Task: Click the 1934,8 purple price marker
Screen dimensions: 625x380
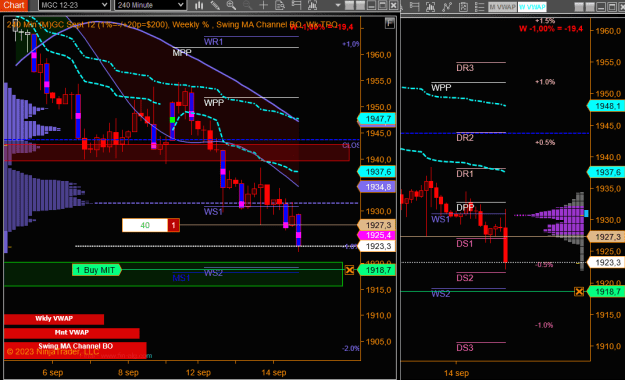Action: tap(377, 187)
